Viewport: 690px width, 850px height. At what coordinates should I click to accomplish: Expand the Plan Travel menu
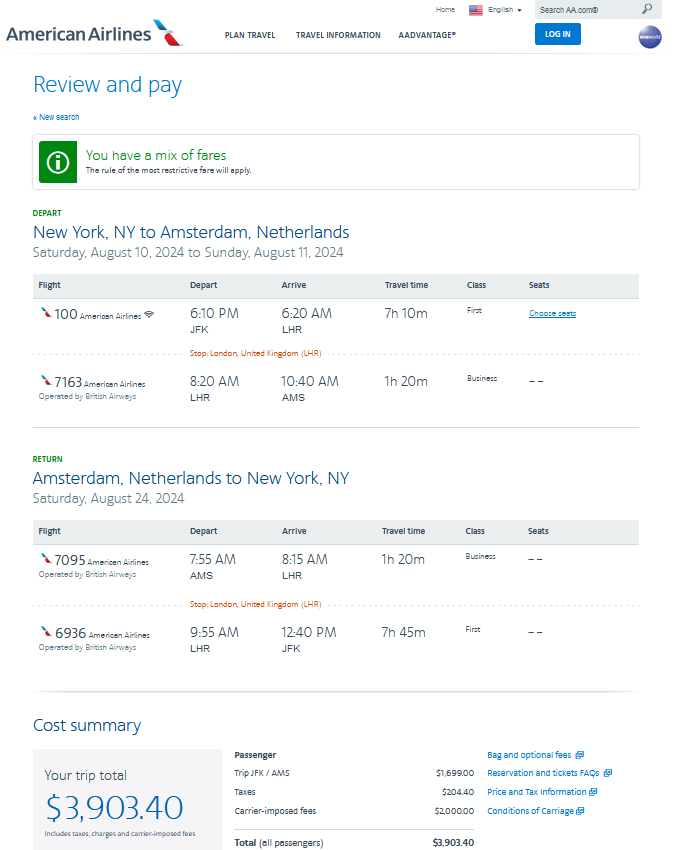[x=249, y=35]
